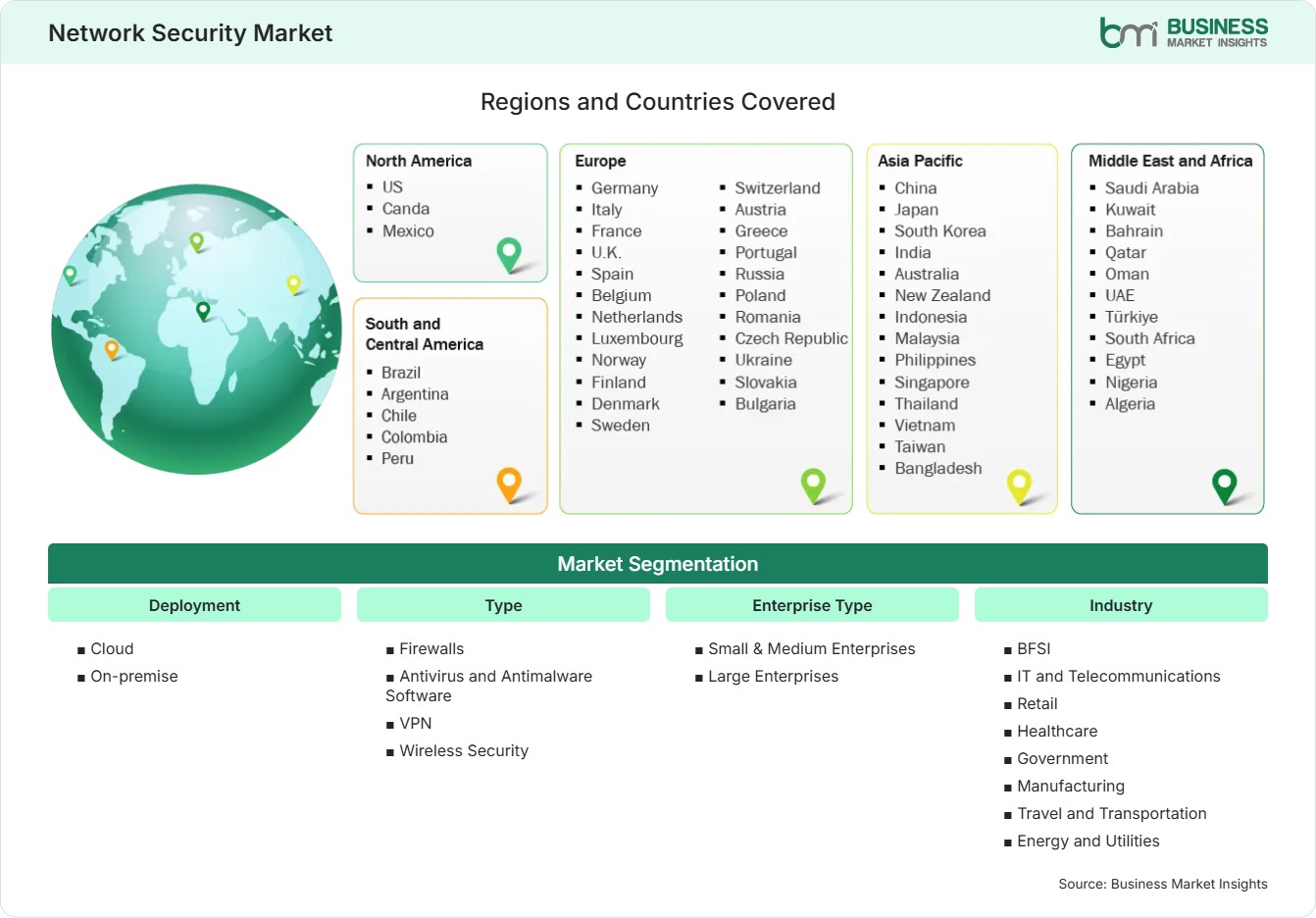Click China in the Asia Pacific list
Viewport: 1316px width, 918px height.
916,188
